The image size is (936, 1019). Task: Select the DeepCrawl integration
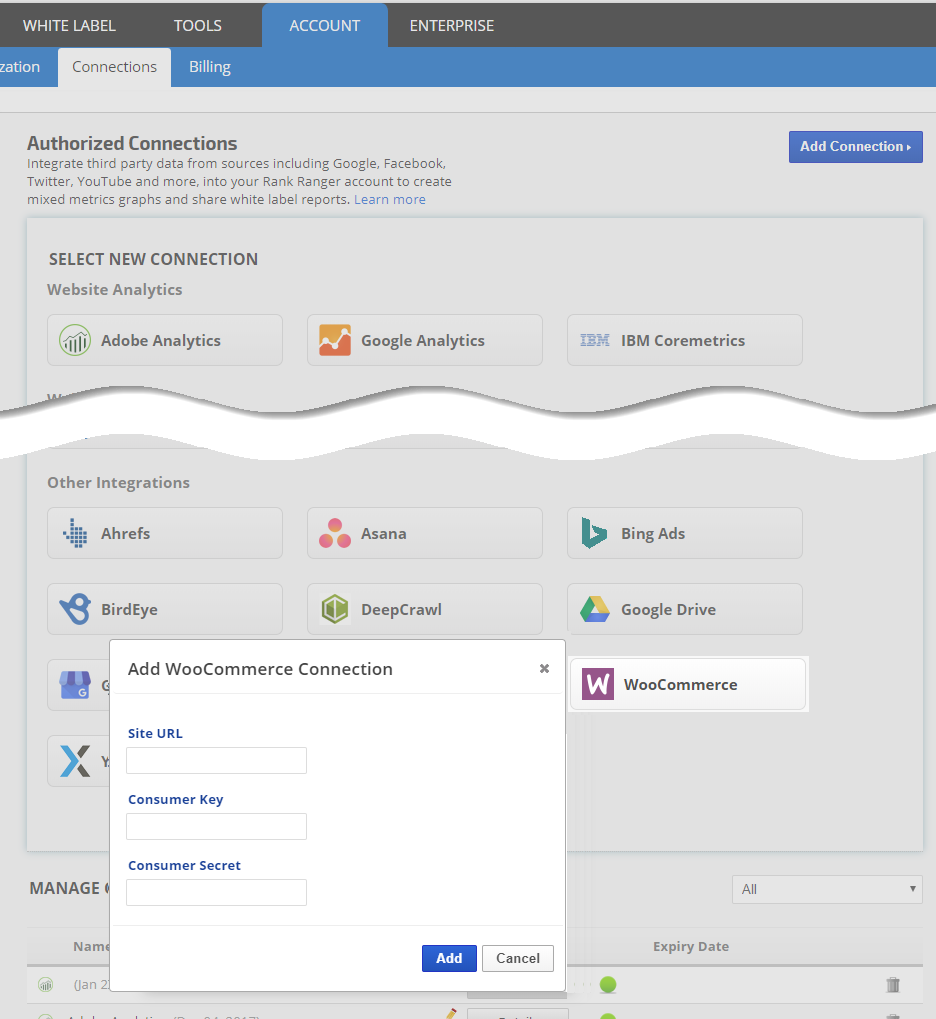coord(424,609)
